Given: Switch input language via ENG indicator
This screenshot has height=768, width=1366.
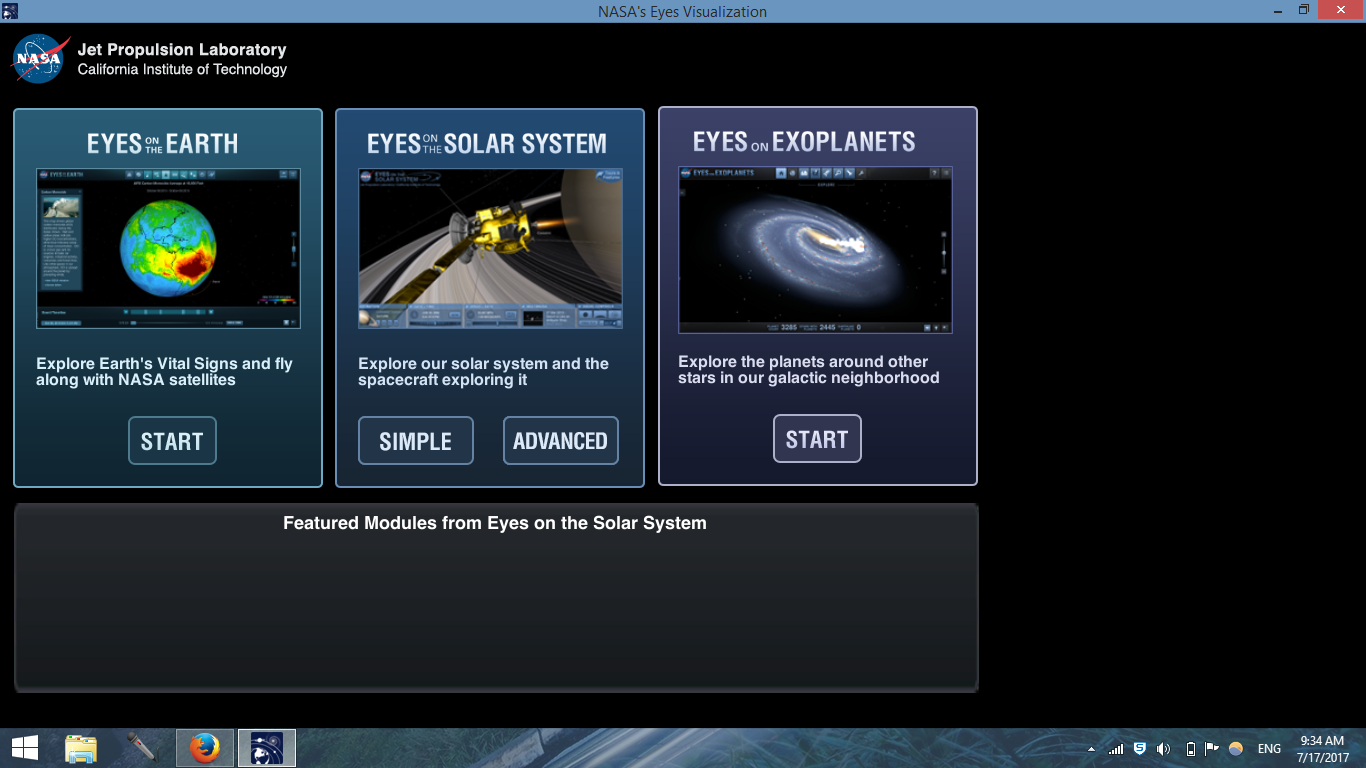Looking at the screenshot, I should (x=1268, y=747).
